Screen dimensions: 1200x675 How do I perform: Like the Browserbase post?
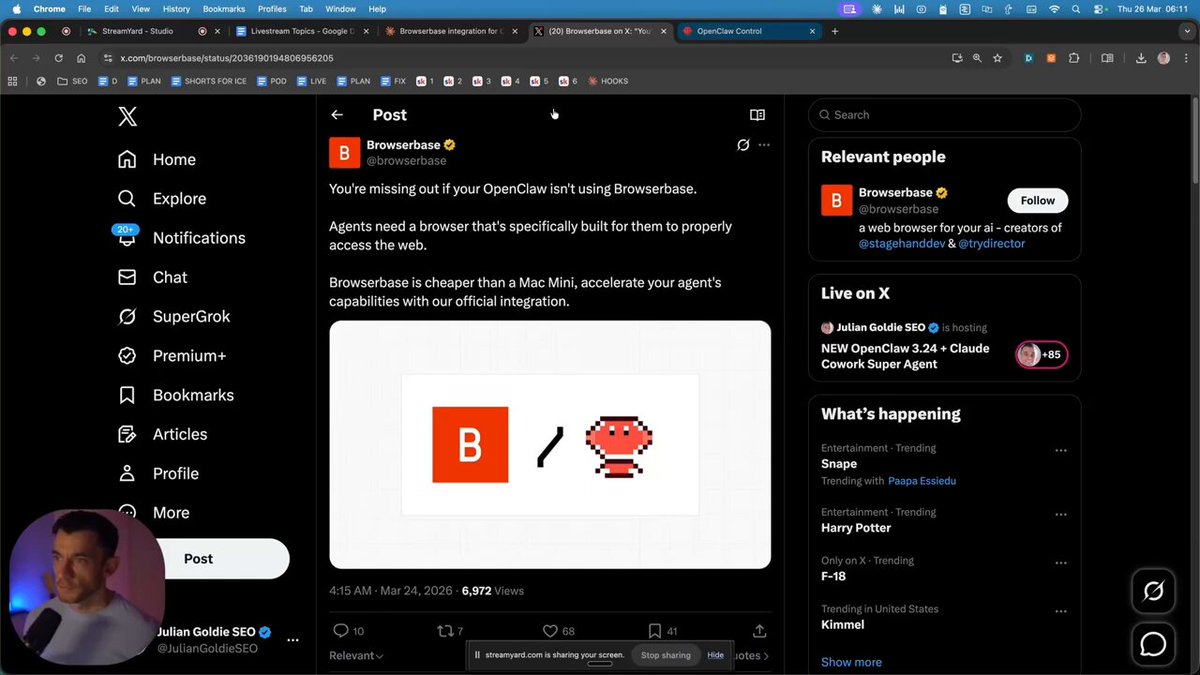click(550, 630)
